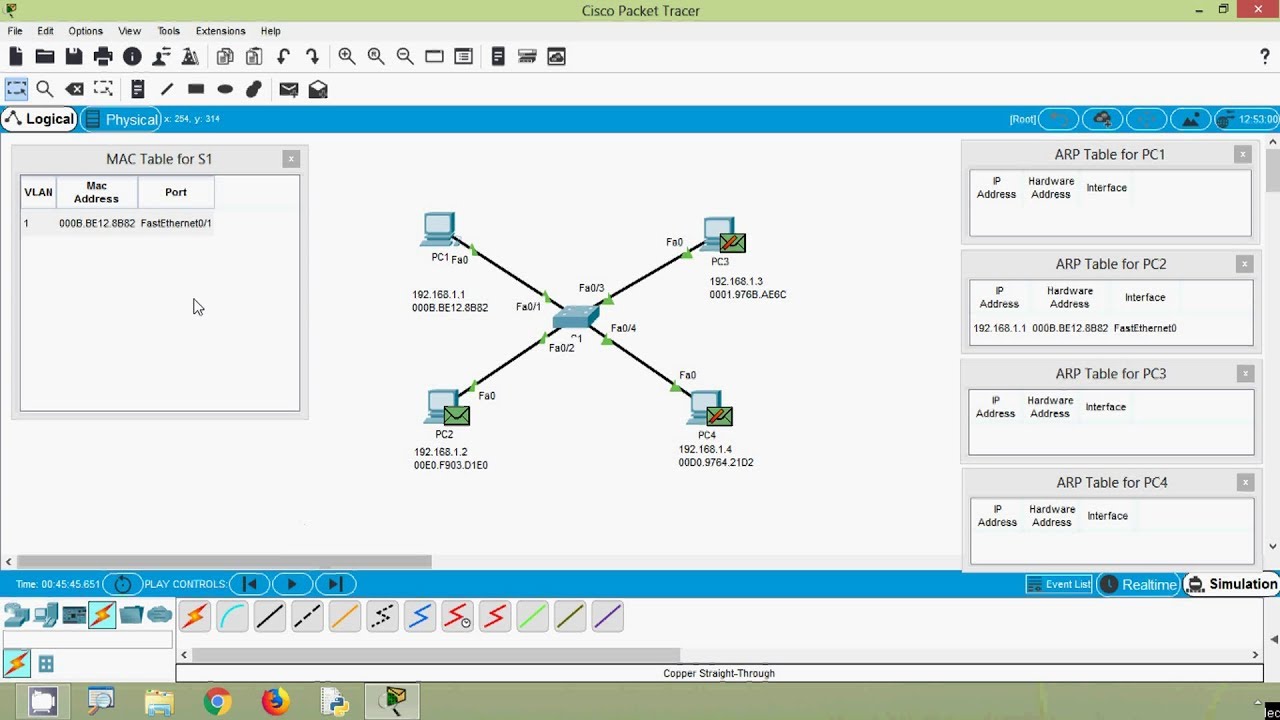Redo the last action
This screenshot has width=1280, height=720.
(312, 57)
